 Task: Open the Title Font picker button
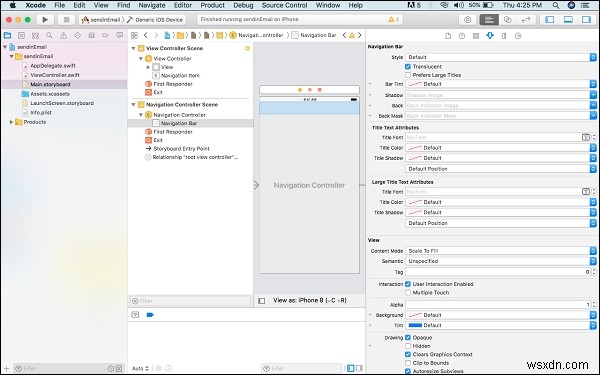[x=585, y=137]
